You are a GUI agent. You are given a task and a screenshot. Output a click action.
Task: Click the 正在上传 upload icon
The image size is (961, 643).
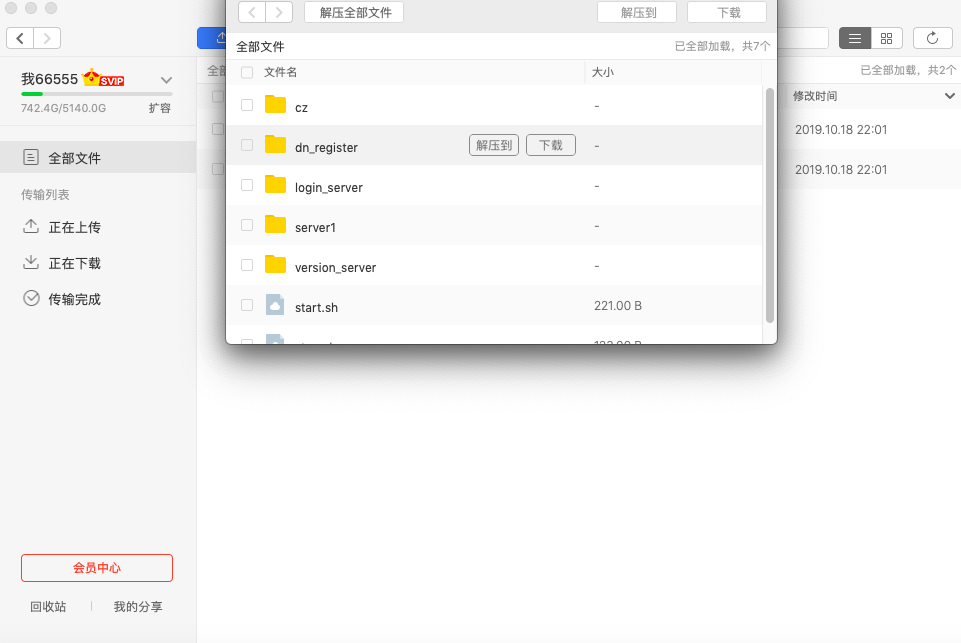[x=31, y=227]
